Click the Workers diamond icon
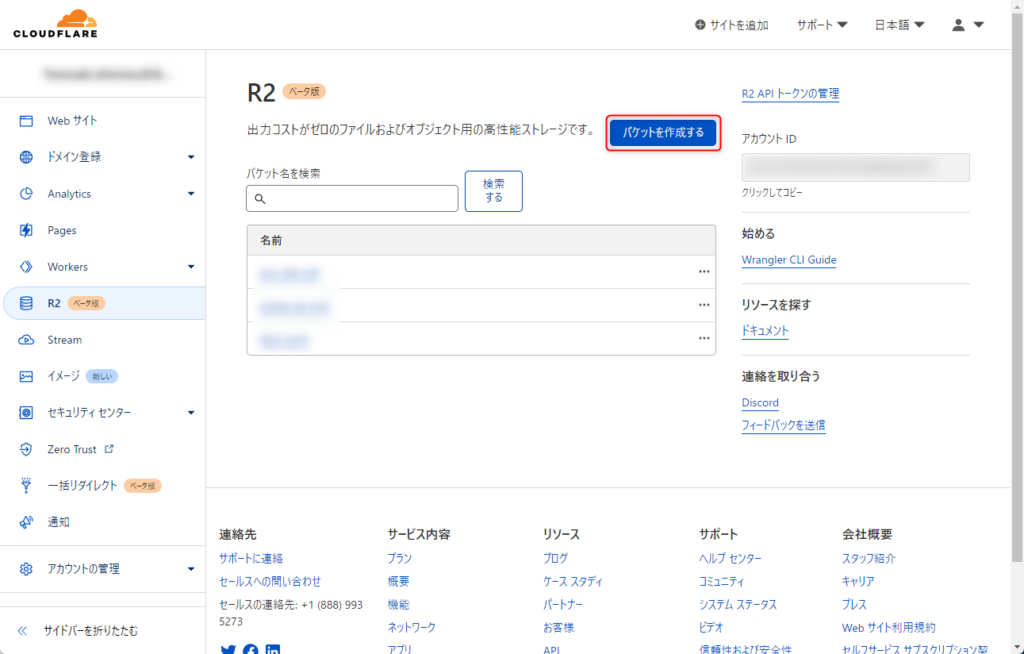 pyautogui.click(x=26, y=267)
